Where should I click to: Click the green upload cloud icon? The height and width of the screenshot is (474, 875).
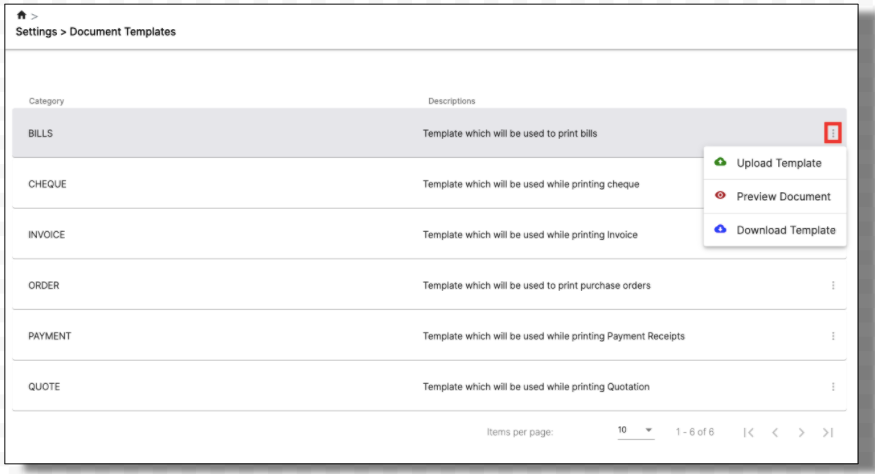pyautogui.click(x=720, y=162)
